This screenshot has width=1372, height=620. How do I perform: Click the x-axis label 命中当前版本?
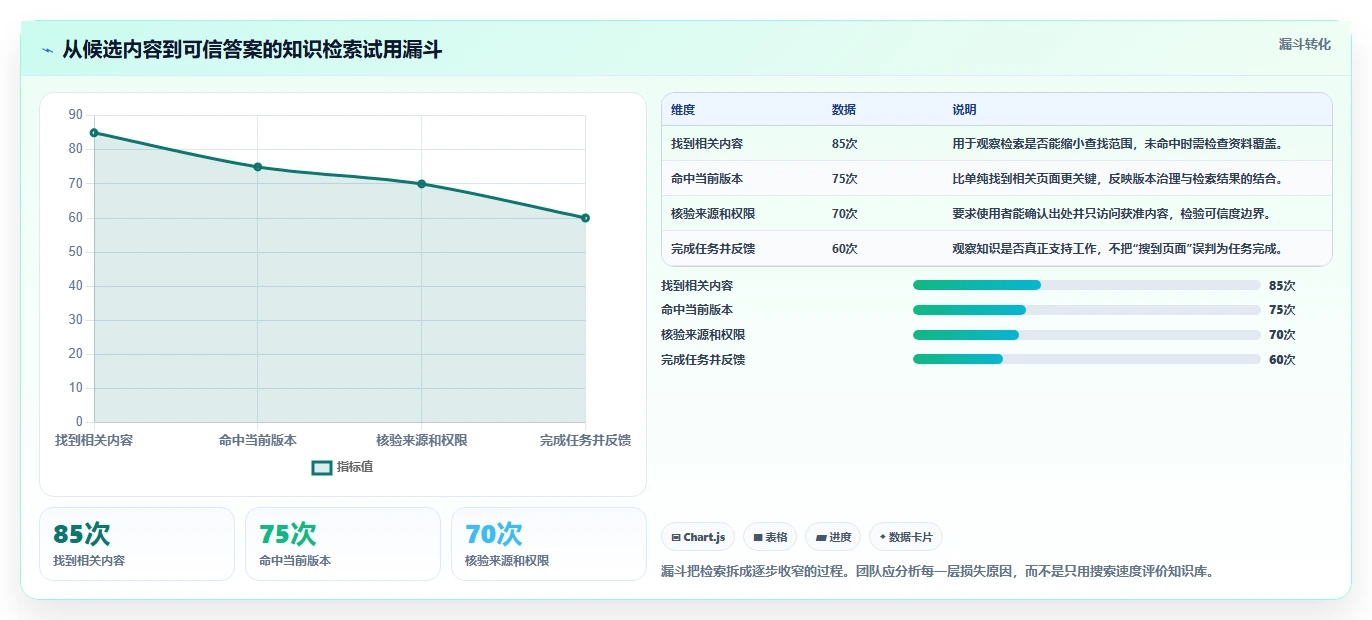(258, 440)
